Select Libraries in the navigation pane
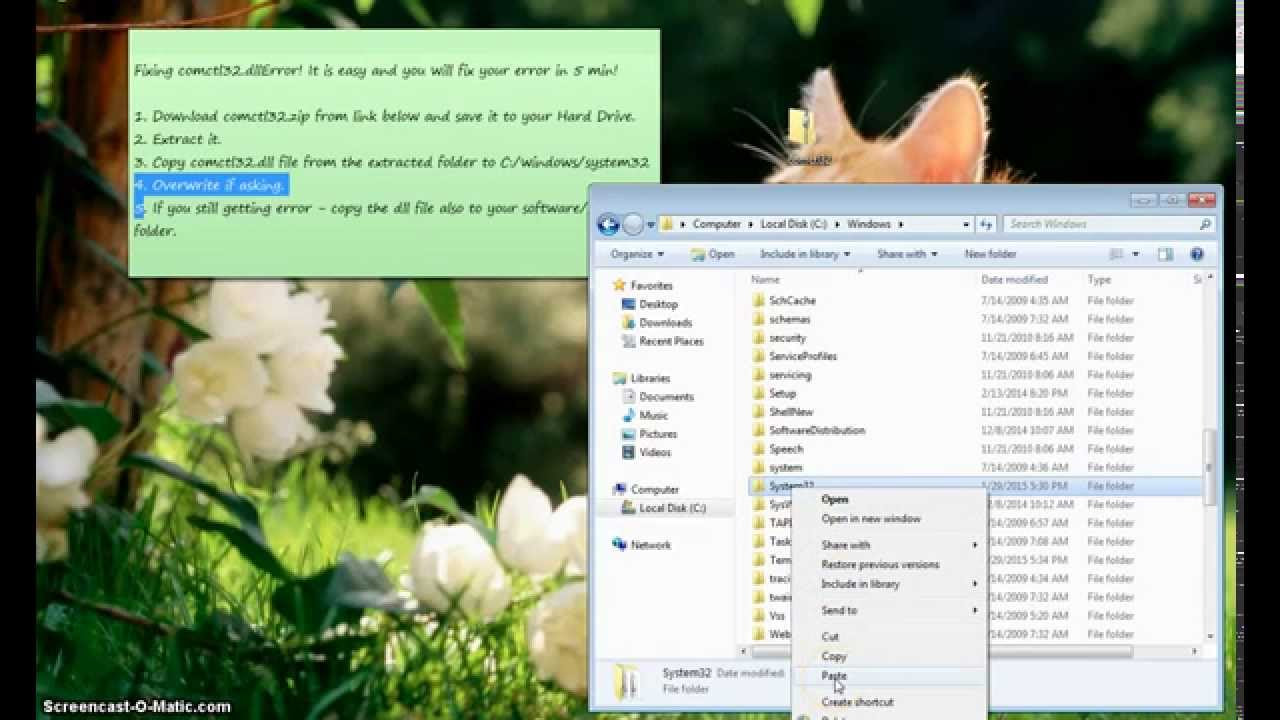 (650, 378)
